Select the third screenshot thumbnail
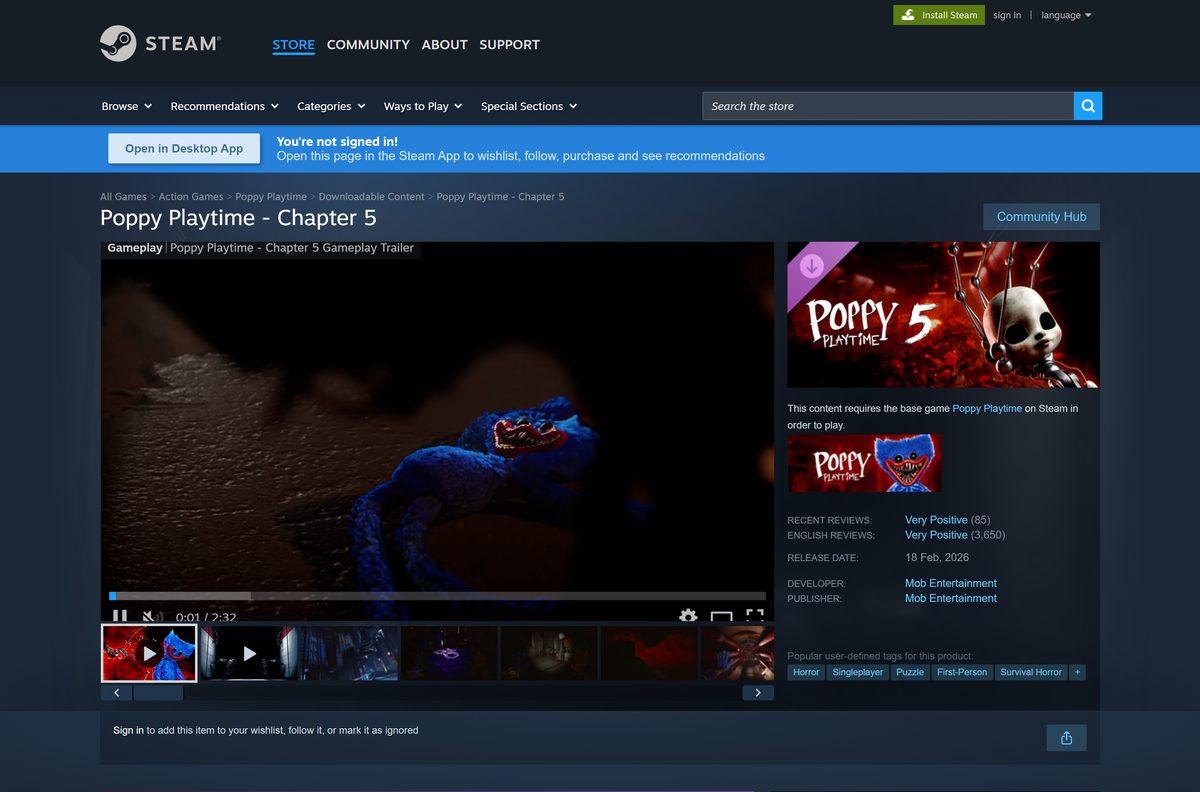Image resolution: width=1200 pixels, height=792 pixels. pos(349,653)
